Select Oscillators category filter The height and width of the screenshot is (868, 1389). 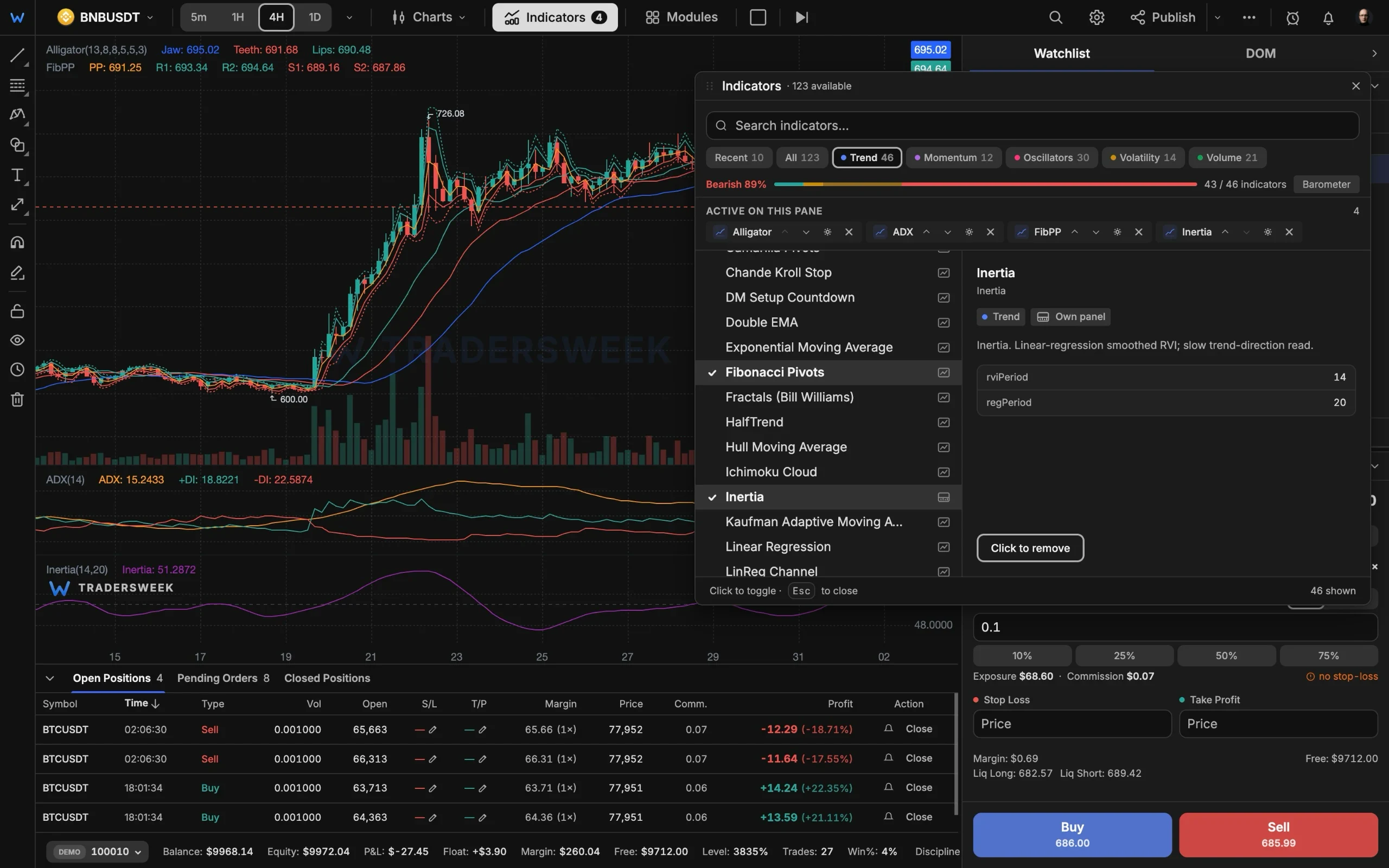[1051, 157]
